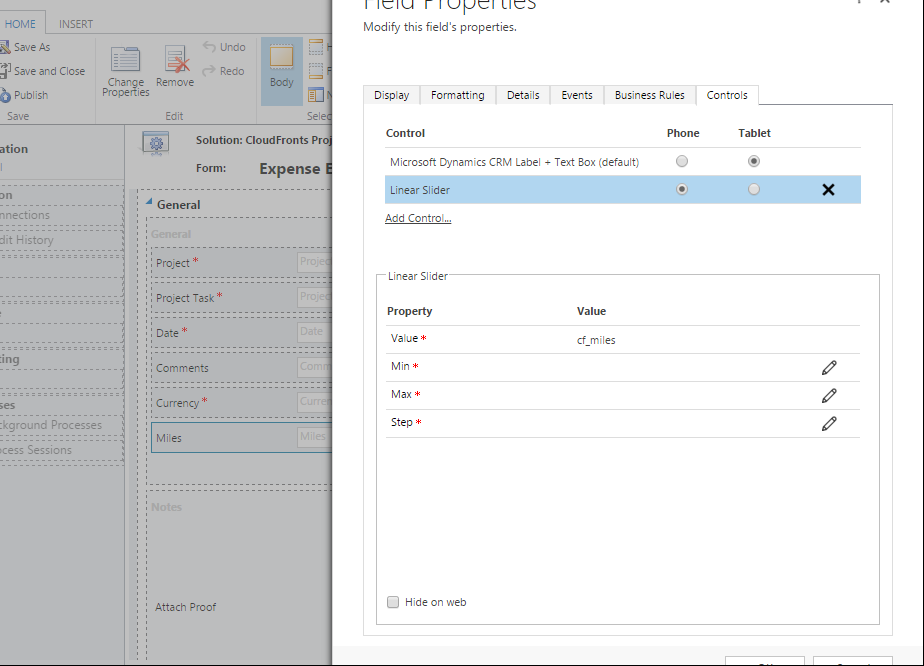Viewport: 924px width, 666px height.
Task: Click the pencil icon for Max property
Action: coord(828,396)
